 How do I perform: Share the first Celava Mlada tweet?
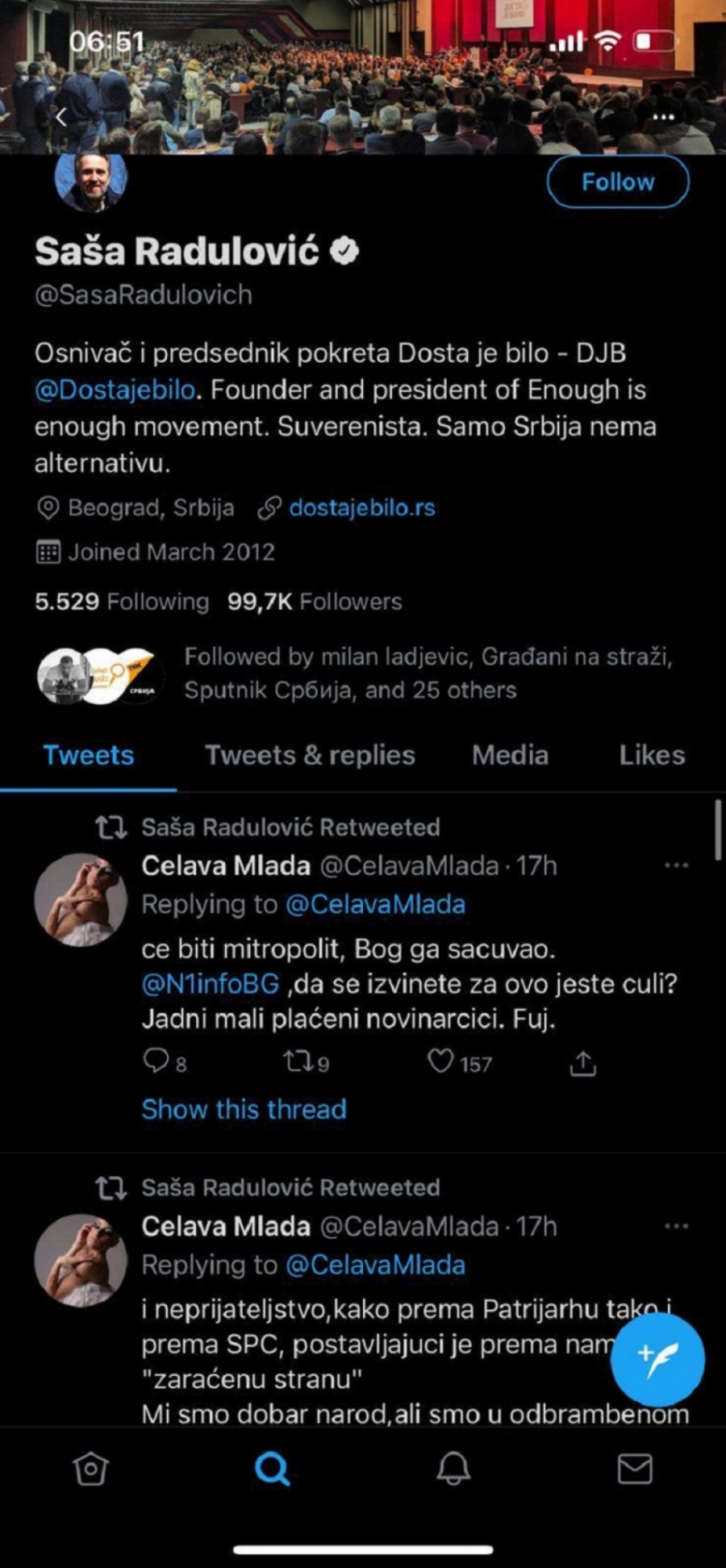pyautogui.click(x=582, y=1064)
